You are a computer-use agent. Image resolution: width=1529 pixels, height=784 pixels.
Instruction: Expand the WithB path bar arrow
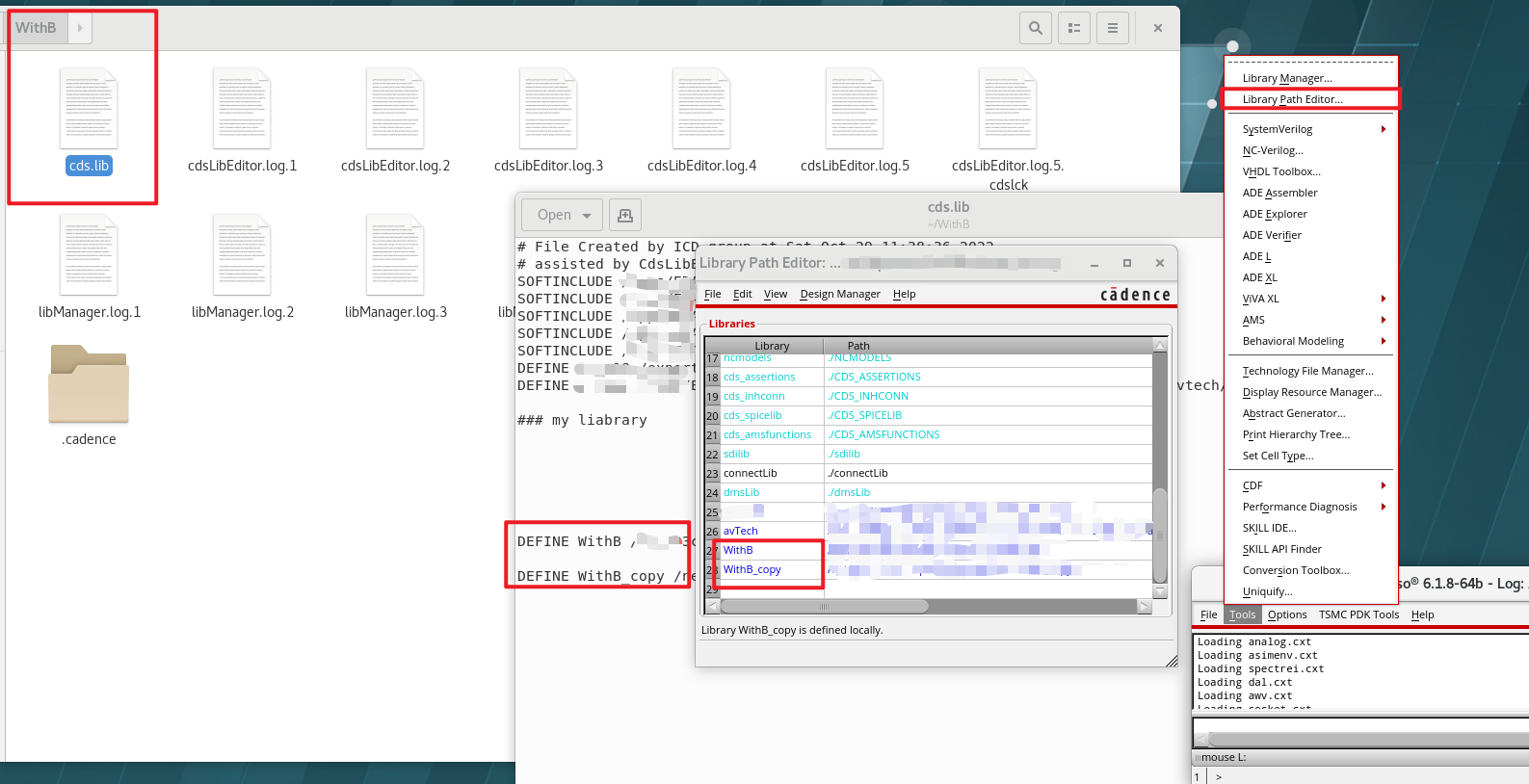(80, 28)
